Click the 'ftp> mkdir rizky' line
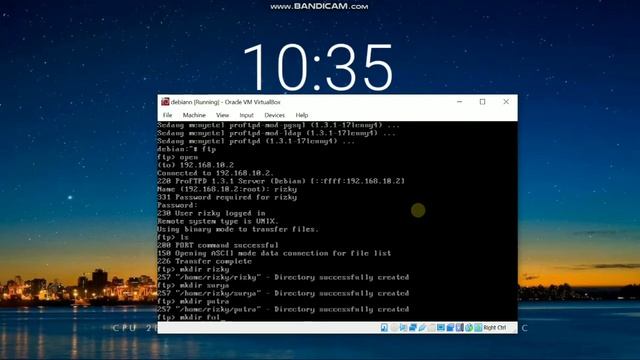Screen dimensions: 640x360 click(x=193, y=269)
